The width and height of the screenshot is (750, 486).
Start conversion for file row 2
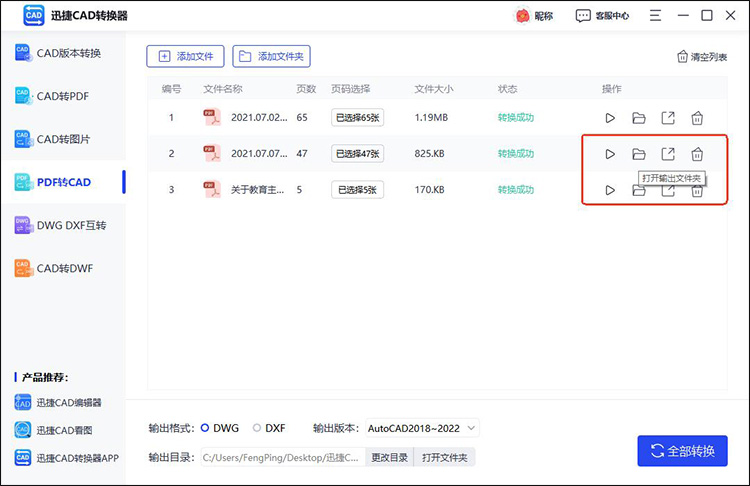610,154
